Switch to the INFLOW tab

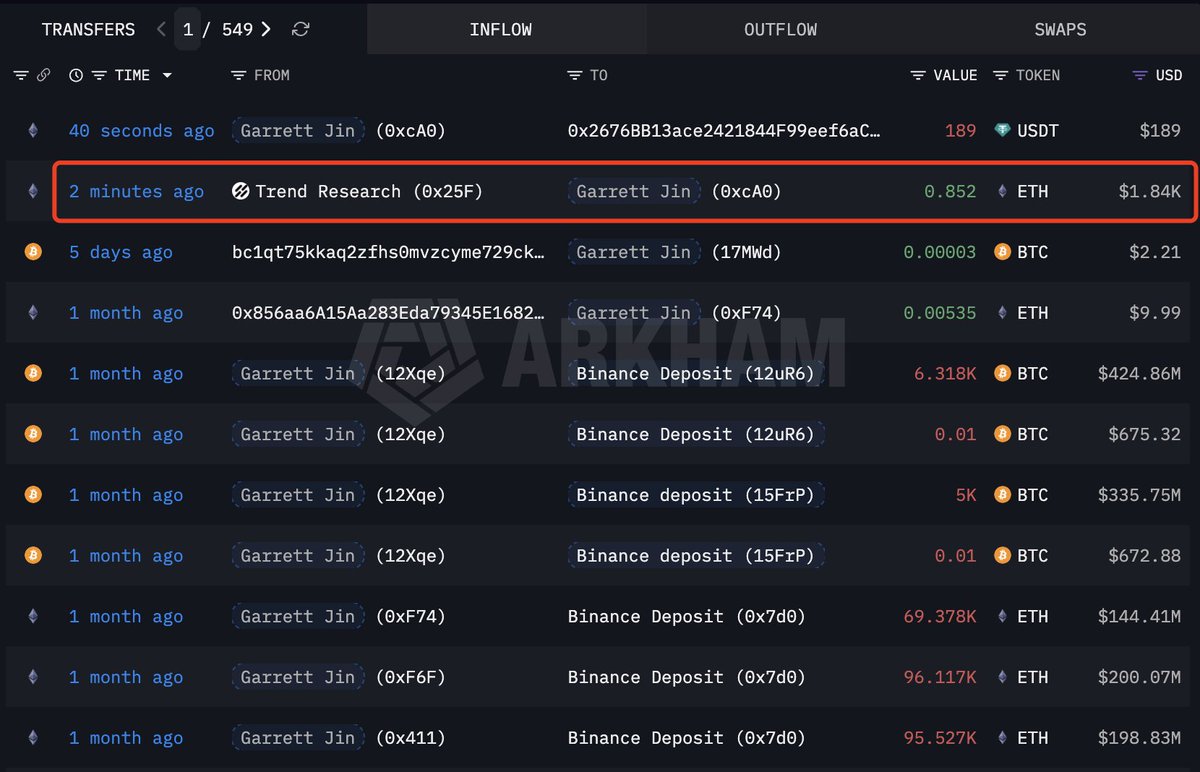click(x=501, y=29)
